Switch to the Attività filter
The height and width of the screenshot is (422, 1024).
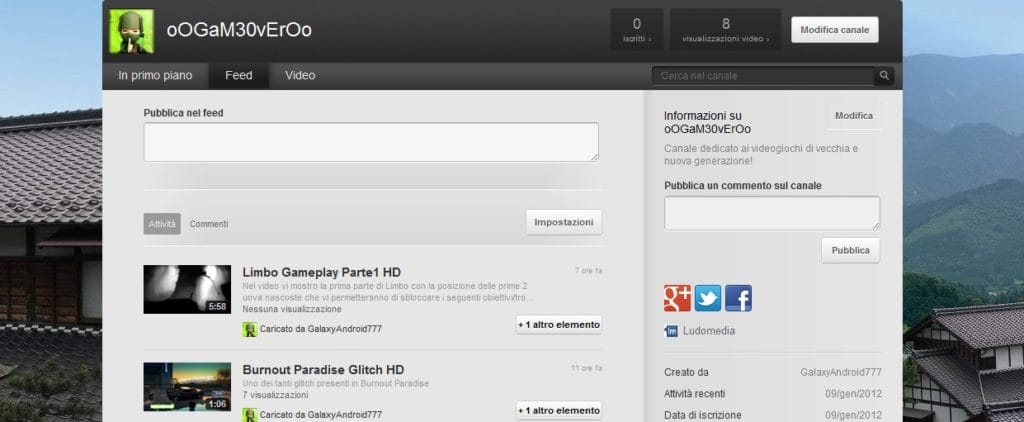click(x=162, y=224)
